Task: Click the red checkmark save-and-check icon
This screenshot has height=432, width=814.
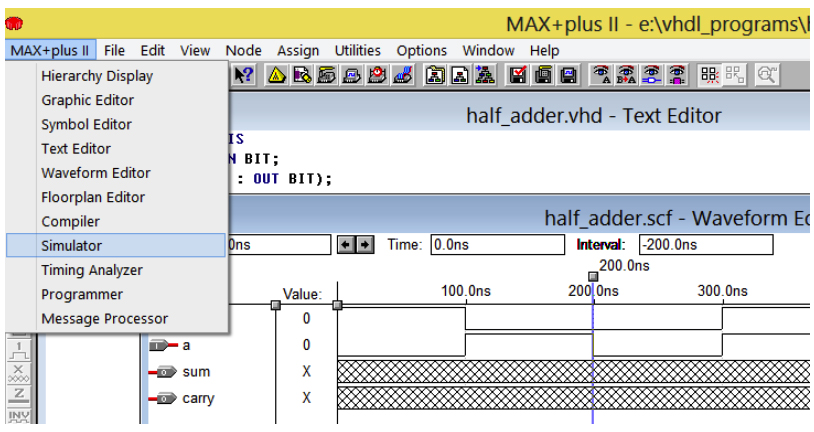Action: tap(518, 73)
